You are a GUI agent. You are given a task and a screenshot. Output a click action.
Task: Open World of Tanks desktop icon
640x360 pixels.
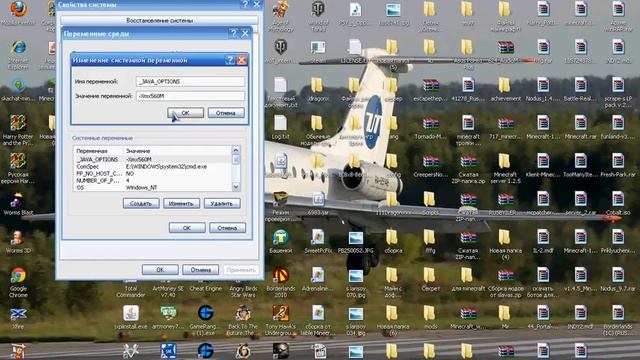pyautogui.click(x=318, y=16)
